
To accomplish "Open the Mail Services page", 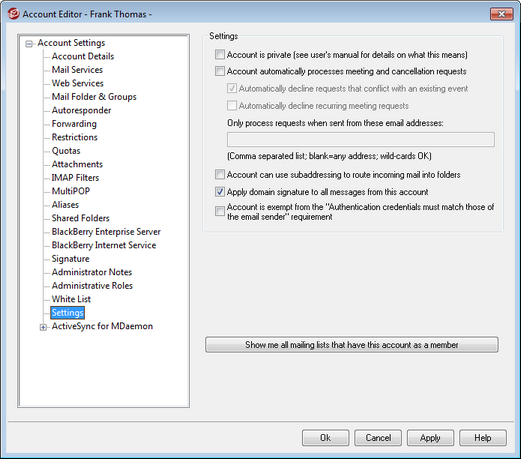I will click(77, 70).
